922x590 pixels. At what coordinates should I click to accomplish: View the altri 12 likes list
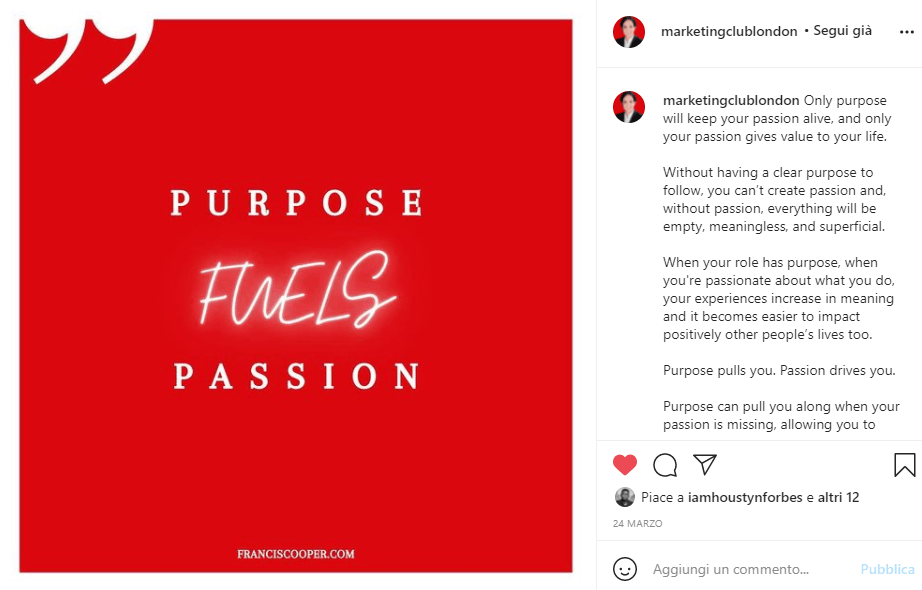(x=839, y=497)
